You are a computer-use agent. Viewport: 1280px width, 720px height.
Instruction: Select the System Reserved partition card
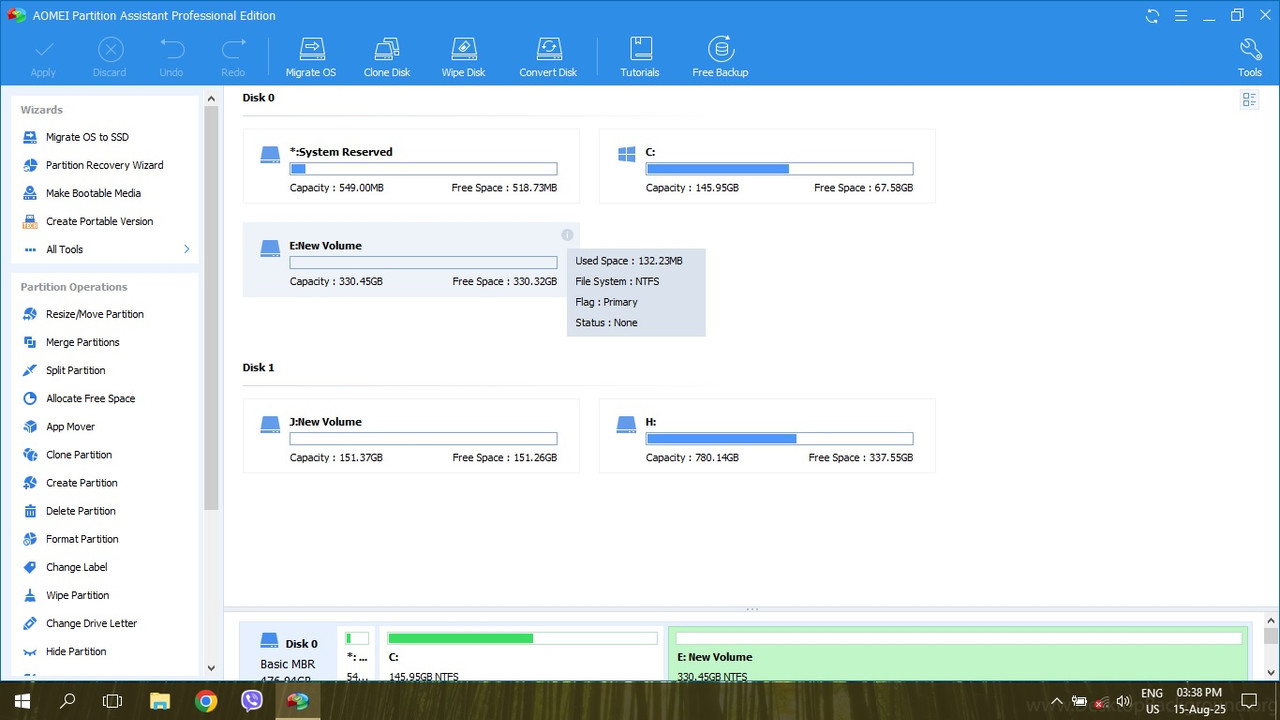click(411, 166)
